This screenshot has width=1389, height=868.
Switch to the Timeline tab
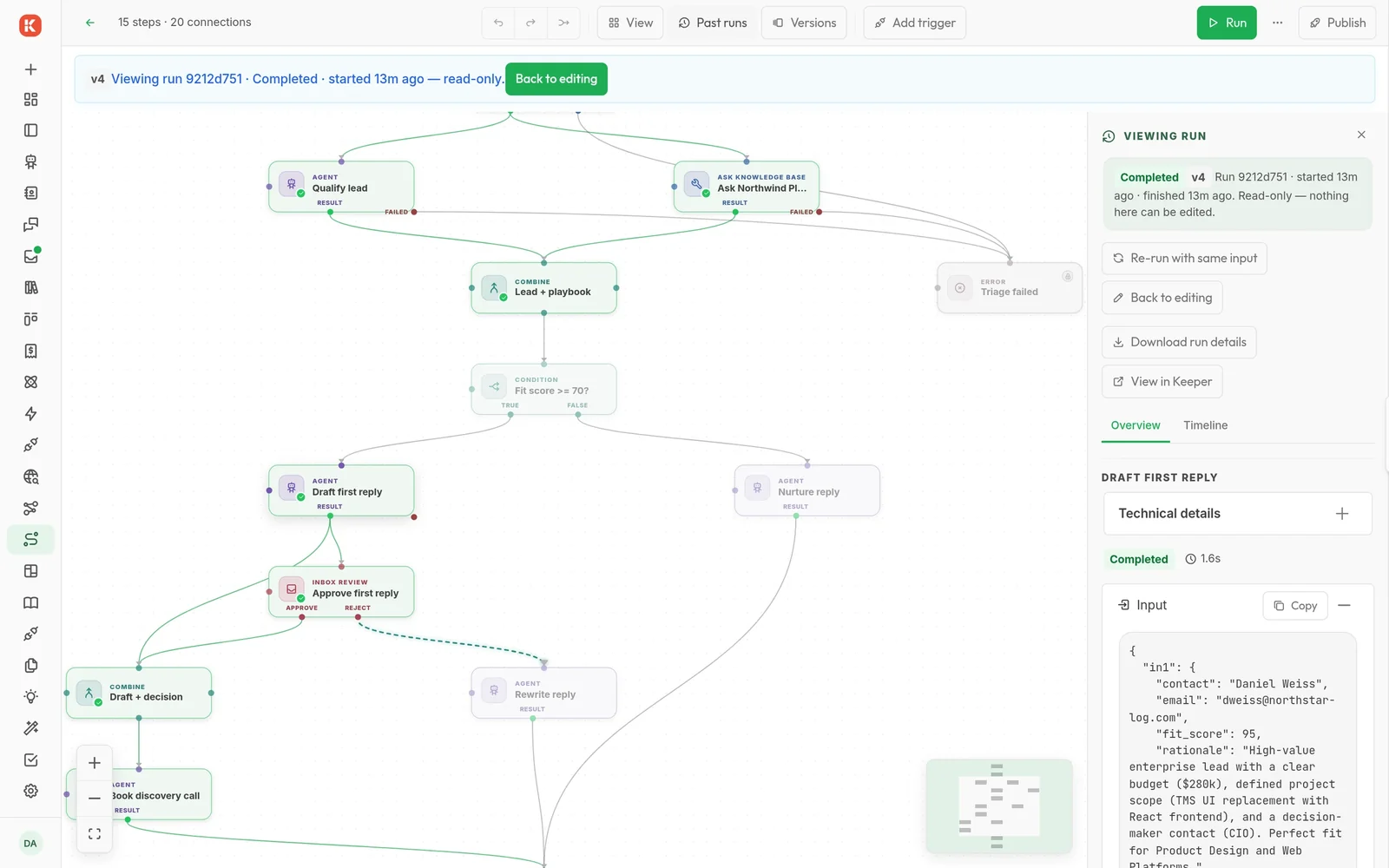coord(1205,425)
